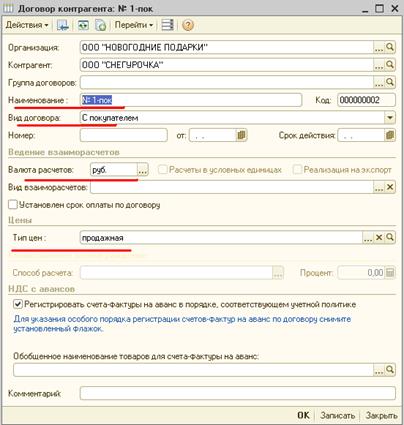Click ellipsis button in Вид взаиморасчетов field
Screen dimensions: 404x425
click(x=378, y=187)
